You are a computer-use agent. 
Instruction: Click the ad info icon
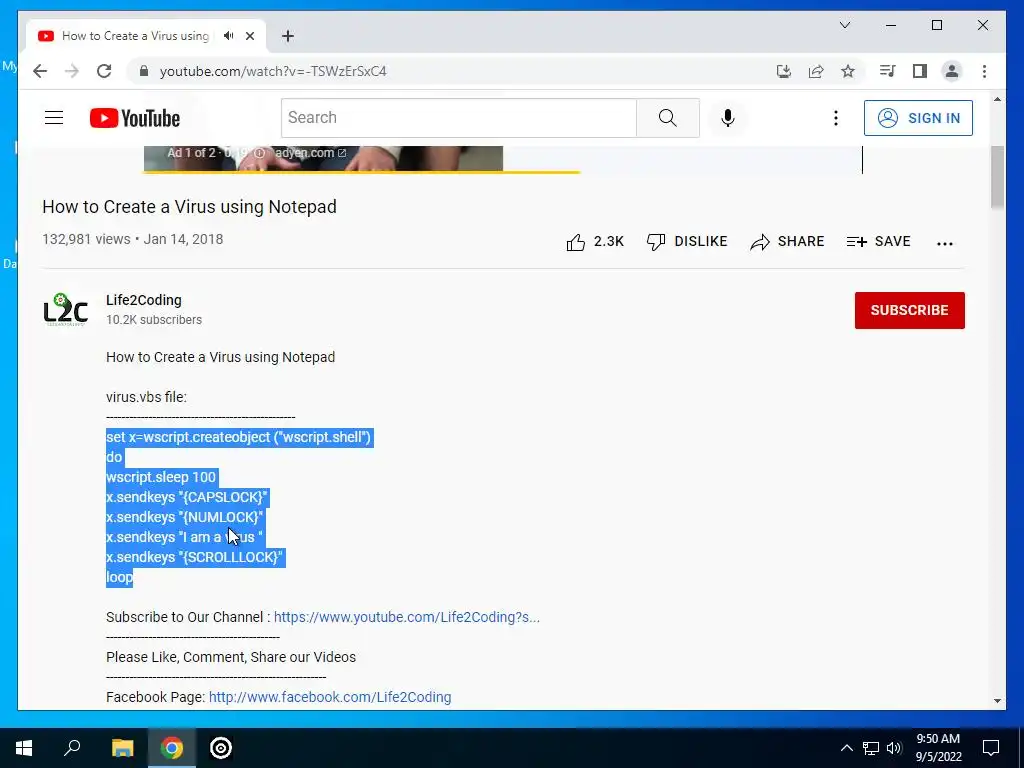click(x=259, y=153)
